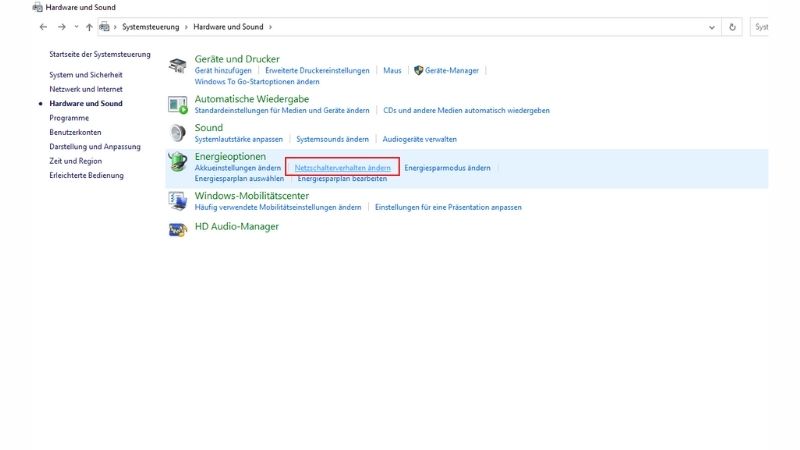Open Zeit und Region in sidebar
800x450 pixels.
pos(76,161)
